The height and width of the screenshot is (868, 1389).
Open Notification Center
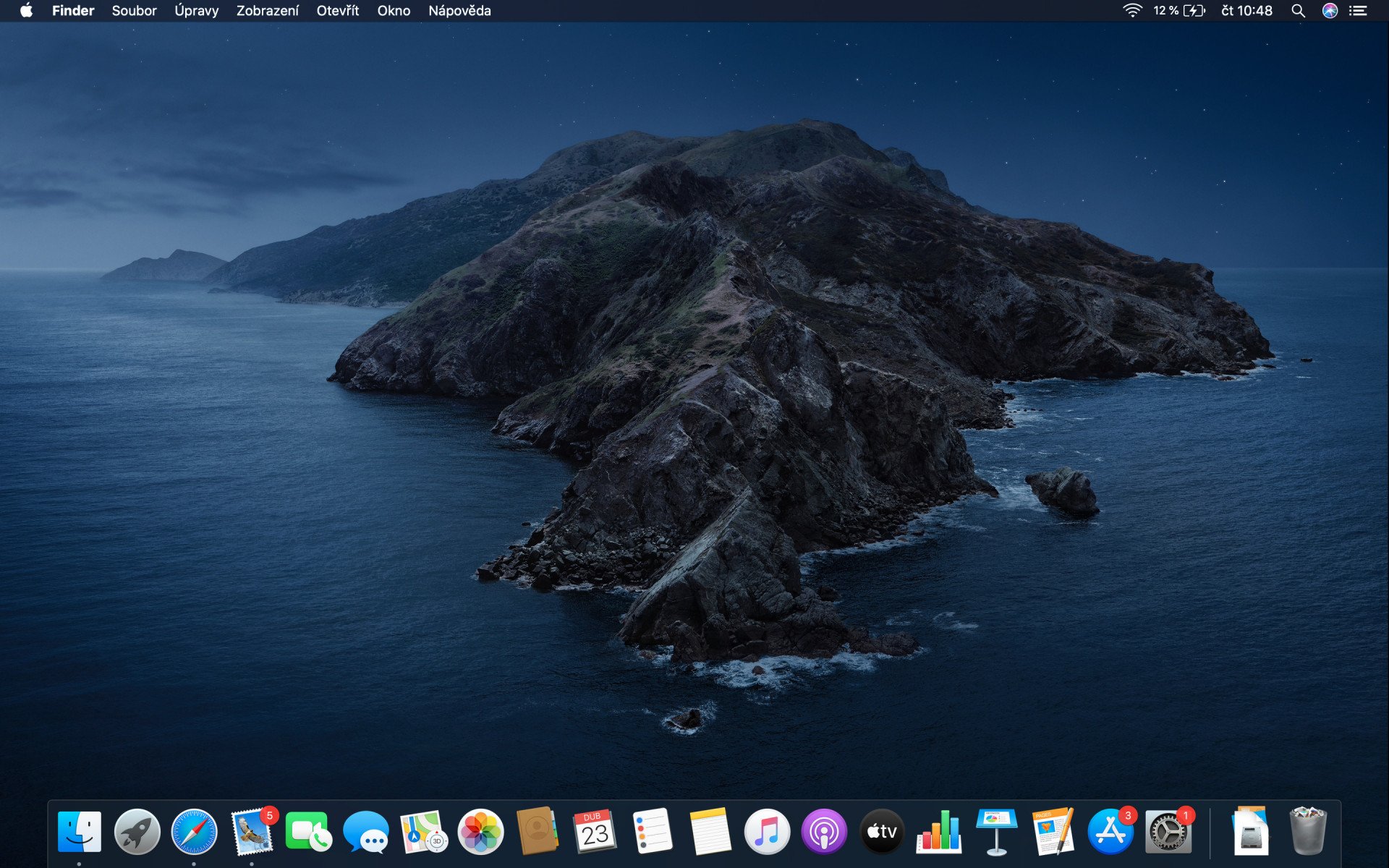tap(1358, 11)
